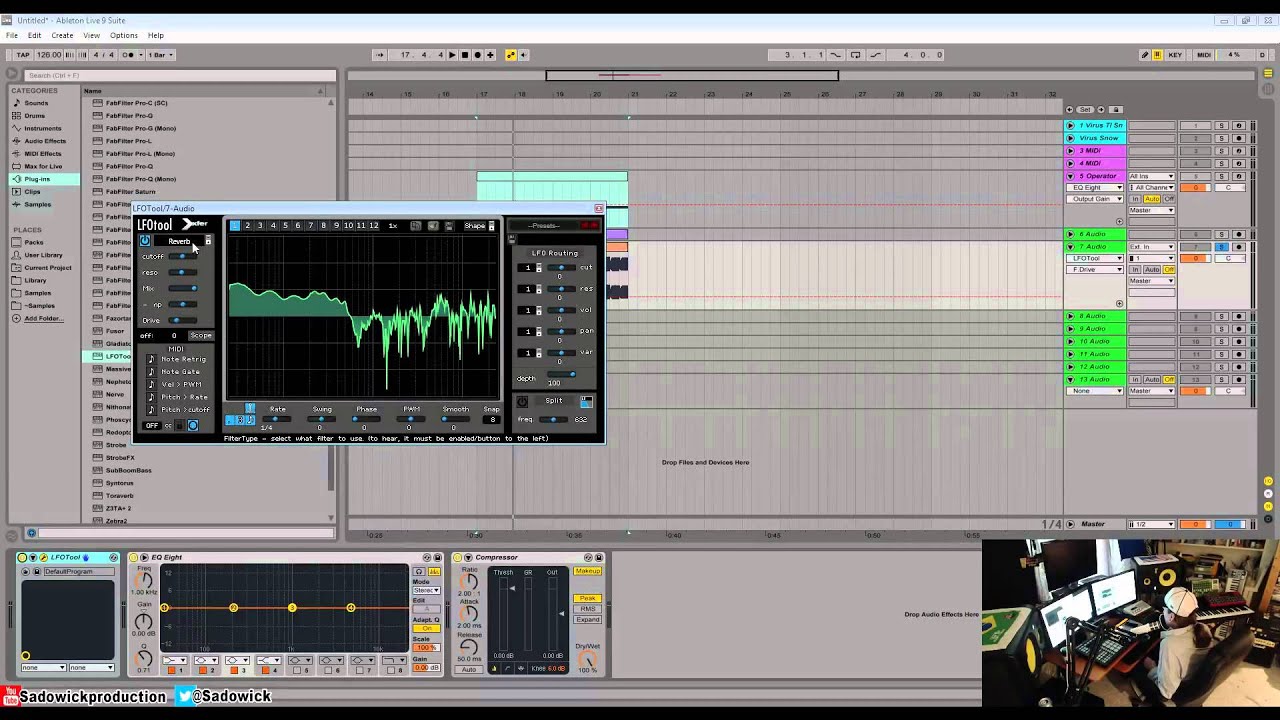Fold track 7 Audio

click(x=1070, y=247)
